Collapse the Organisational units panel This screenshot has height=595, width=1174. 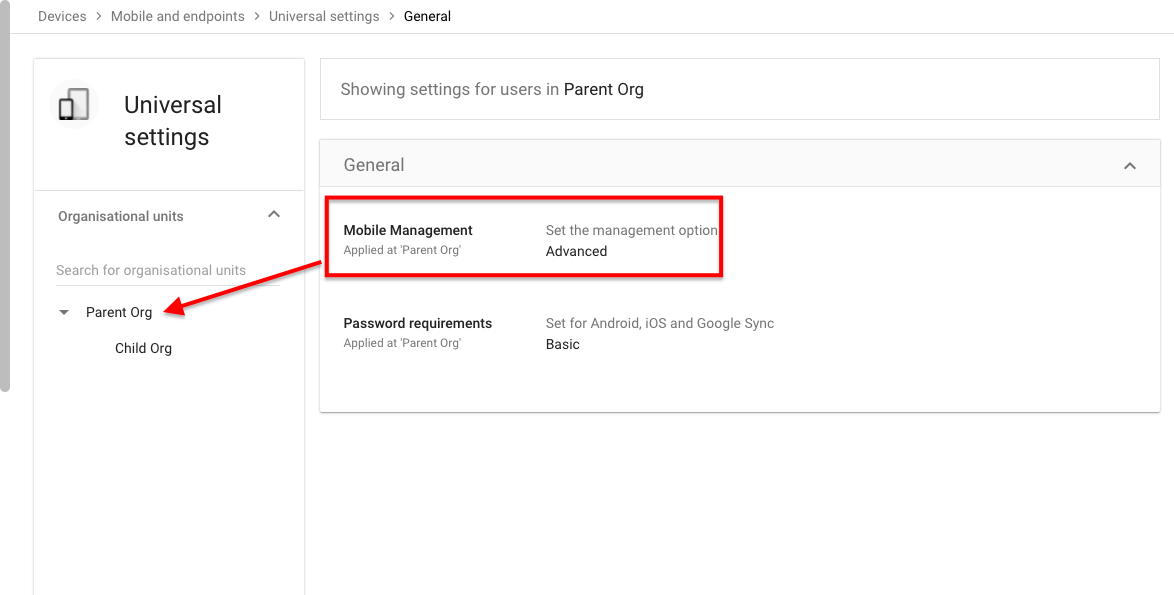[274, 215]
